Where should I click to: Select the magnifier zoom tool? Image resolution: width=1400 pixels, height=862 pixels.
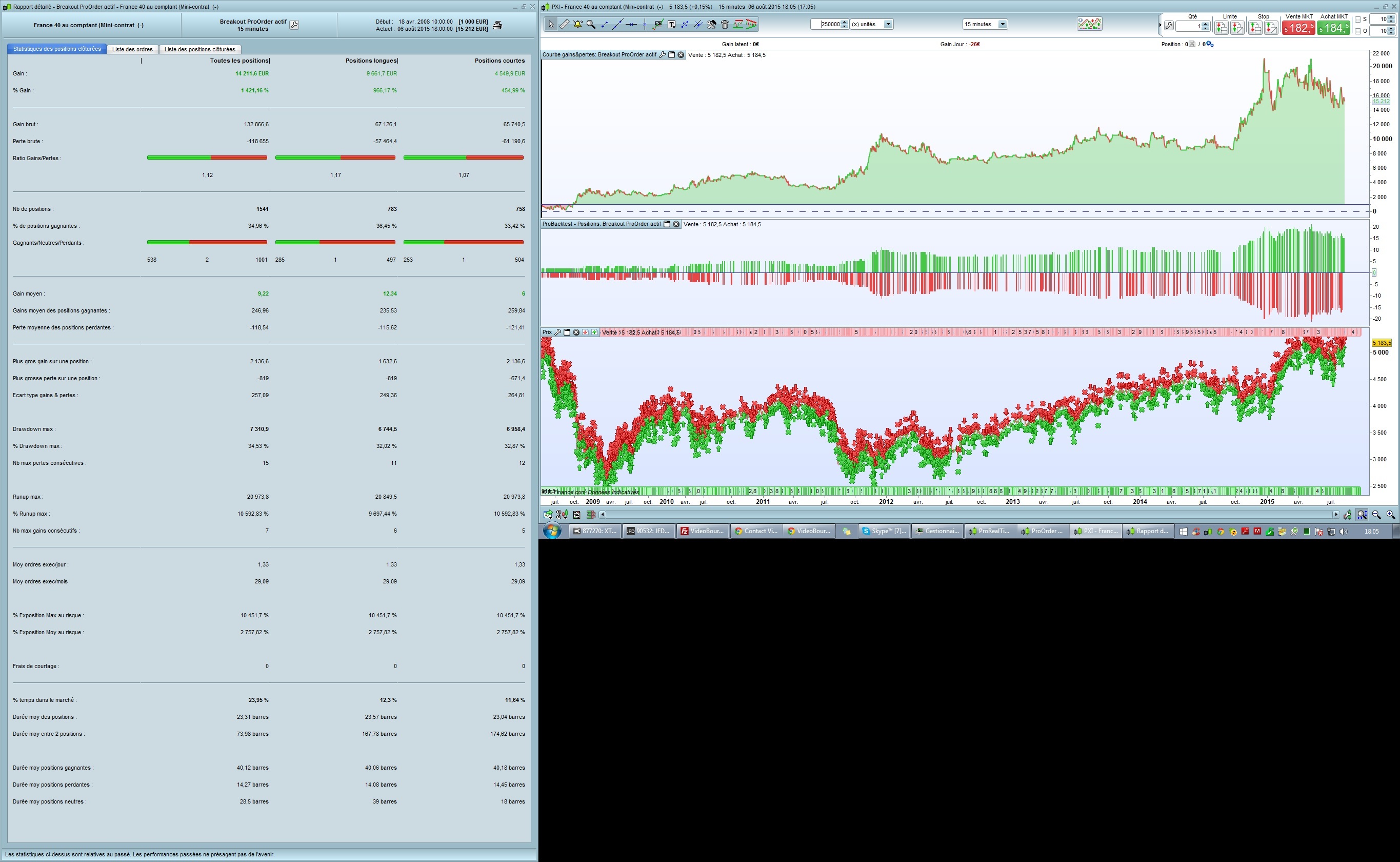(591, 25)
